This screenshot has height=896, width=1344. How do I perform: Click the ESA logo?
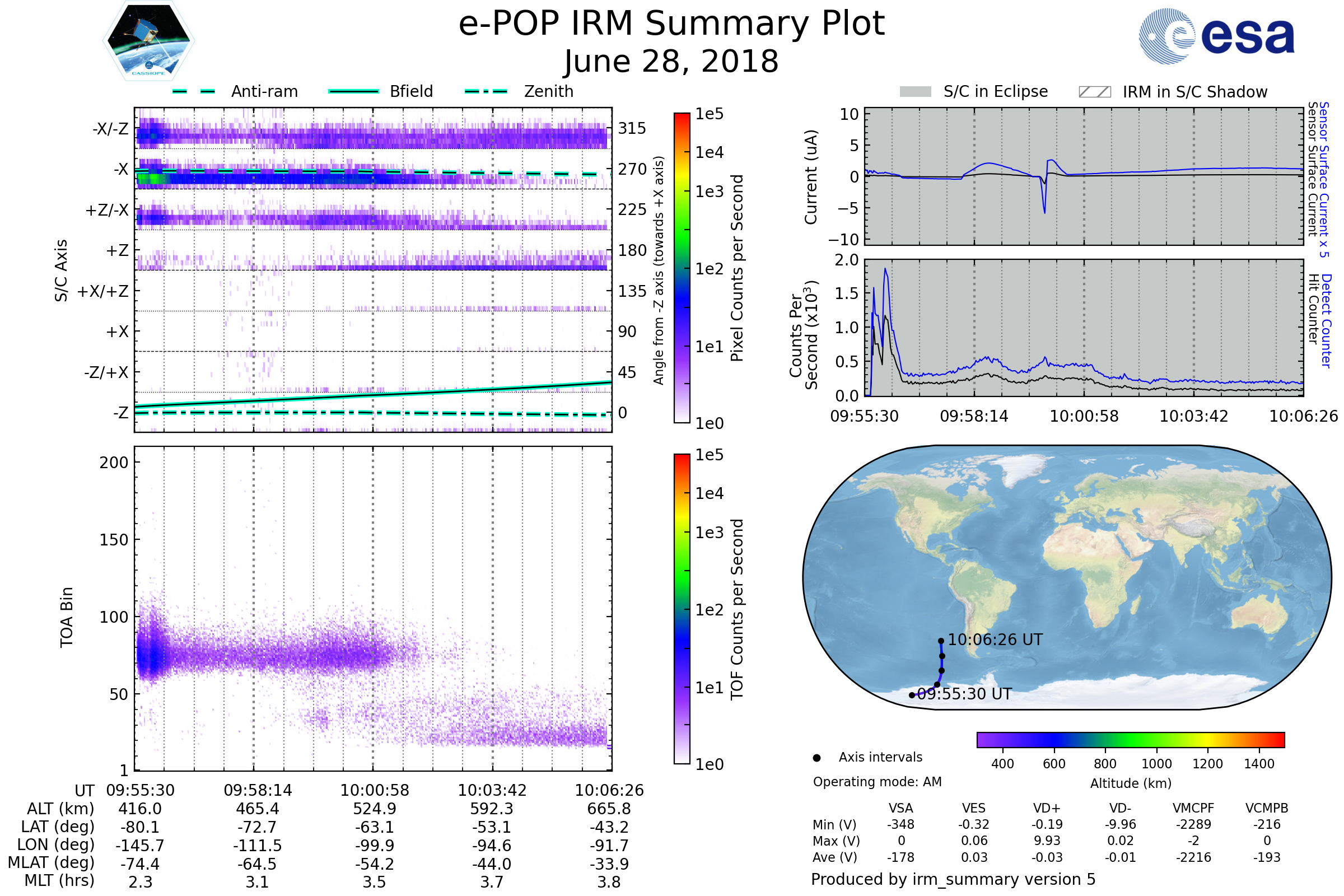(1217, 36)
